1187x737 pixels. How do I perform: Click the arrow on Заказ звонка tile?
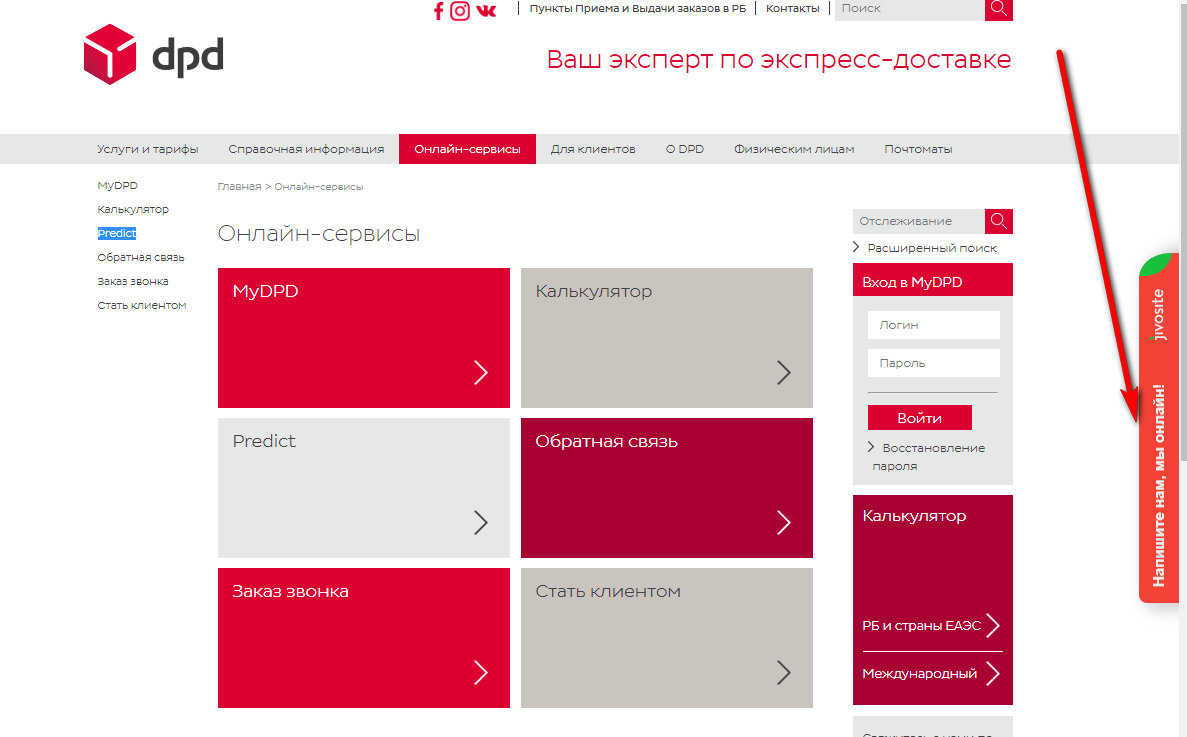(x=481, y=672)
